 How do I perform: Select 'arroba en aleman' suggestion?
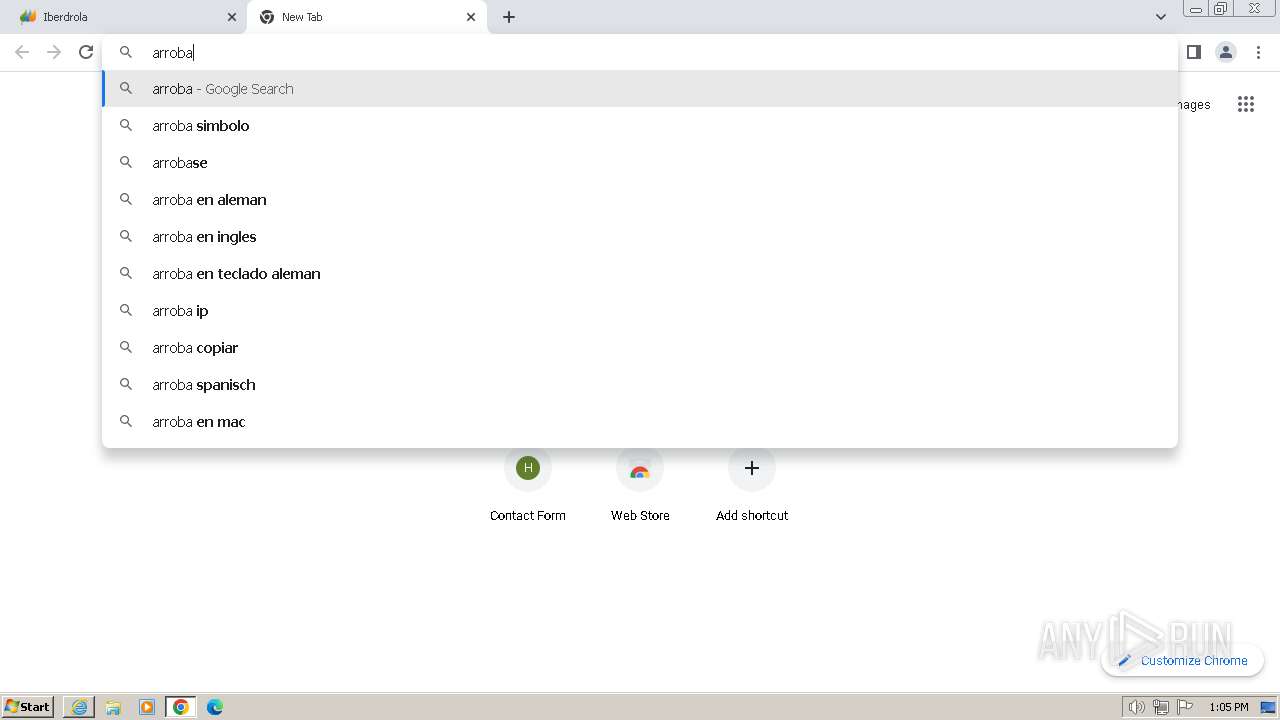point(640,200)
